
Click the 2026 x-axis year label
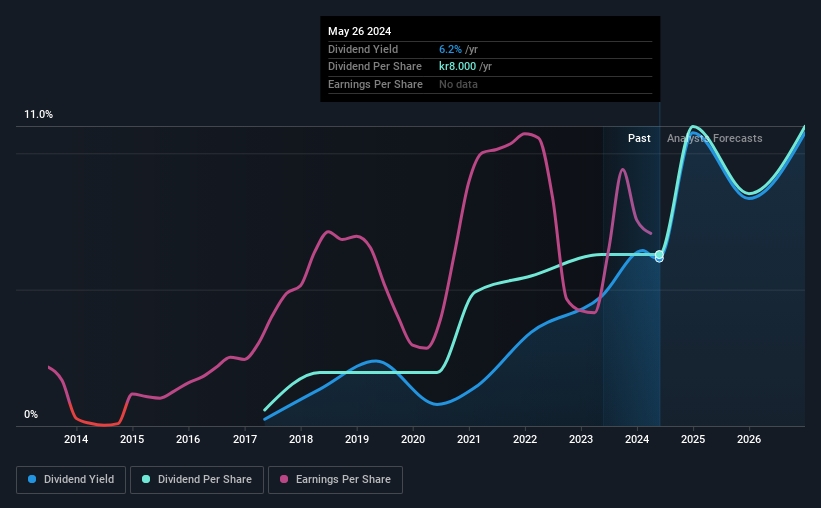[749, 439]
